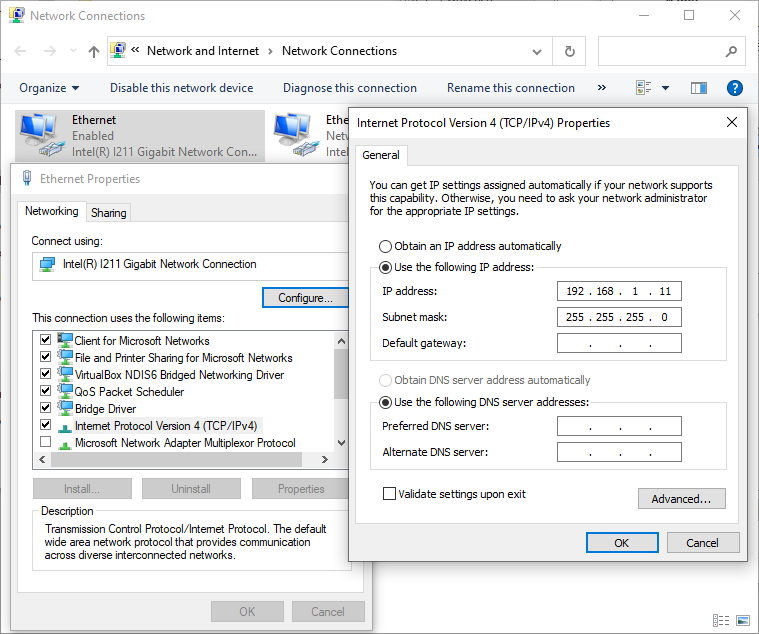Select the second Ethernet adapter icon
This screenshot has height=634, width=759.
tap(296, 135)
